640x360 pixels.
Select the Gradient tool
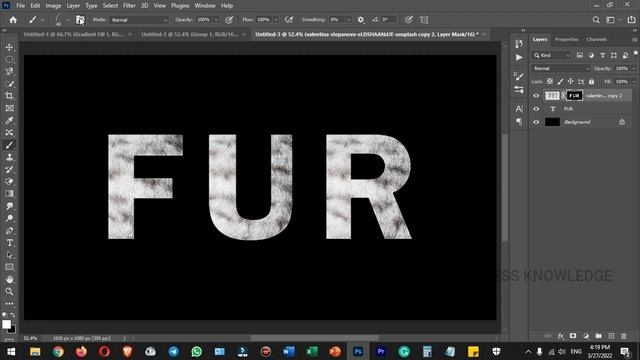coord(9,194)
